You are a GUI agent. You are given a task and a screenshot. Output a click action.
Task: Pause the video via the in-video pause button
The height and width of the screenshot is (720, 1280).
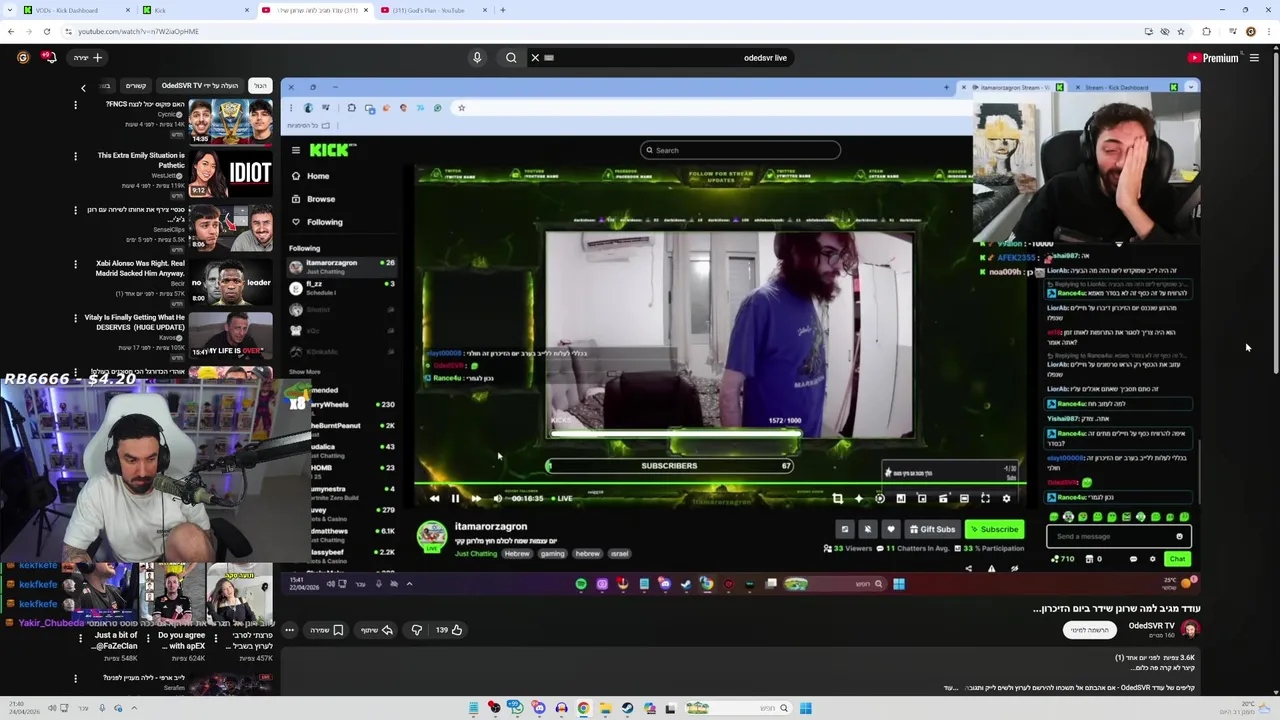[455, 498]
